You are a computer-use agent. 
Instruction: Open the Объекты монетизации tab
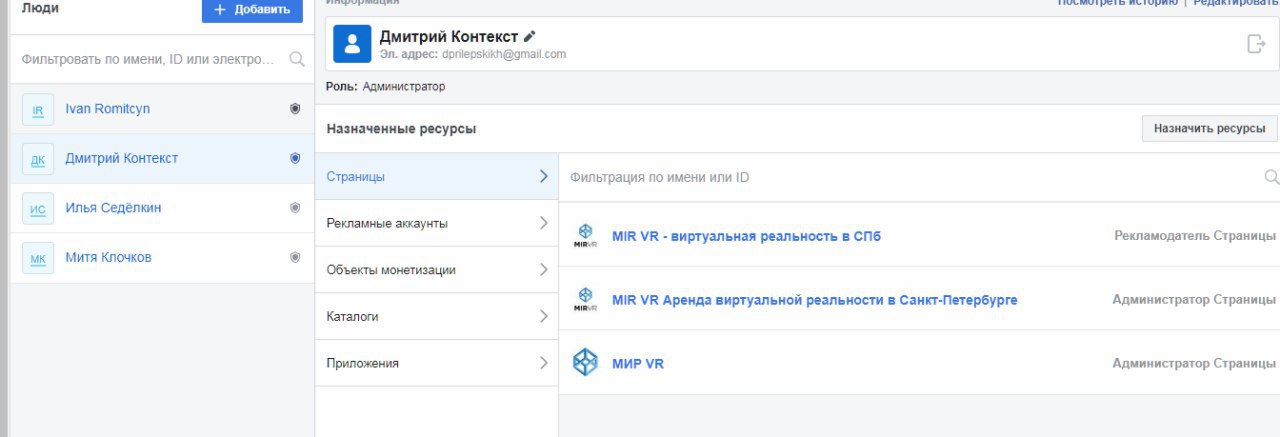pos(436,270)
